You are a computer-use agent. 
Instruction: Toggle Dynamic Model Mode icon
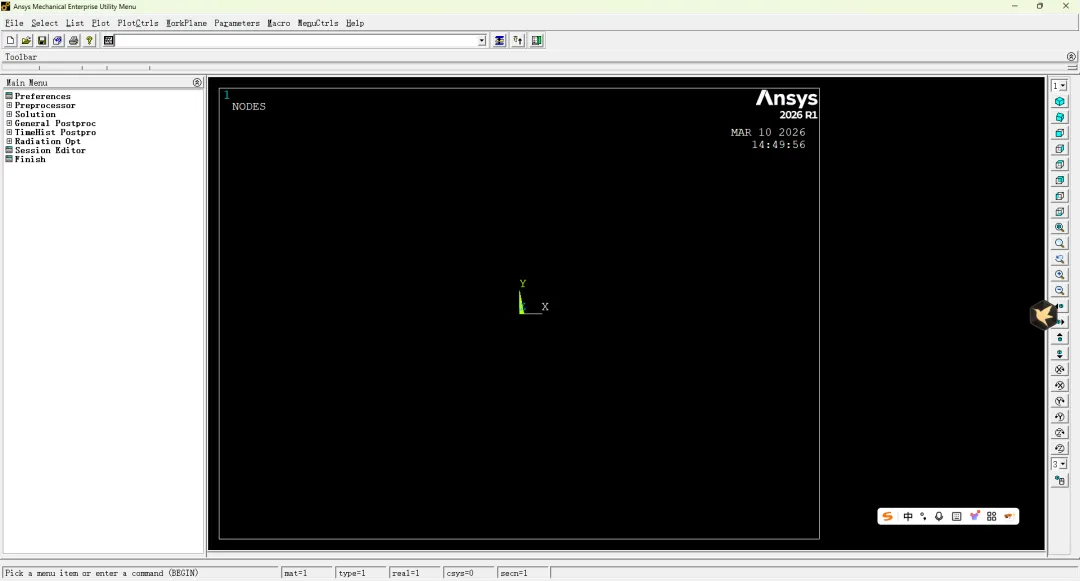pos(1059,480)
